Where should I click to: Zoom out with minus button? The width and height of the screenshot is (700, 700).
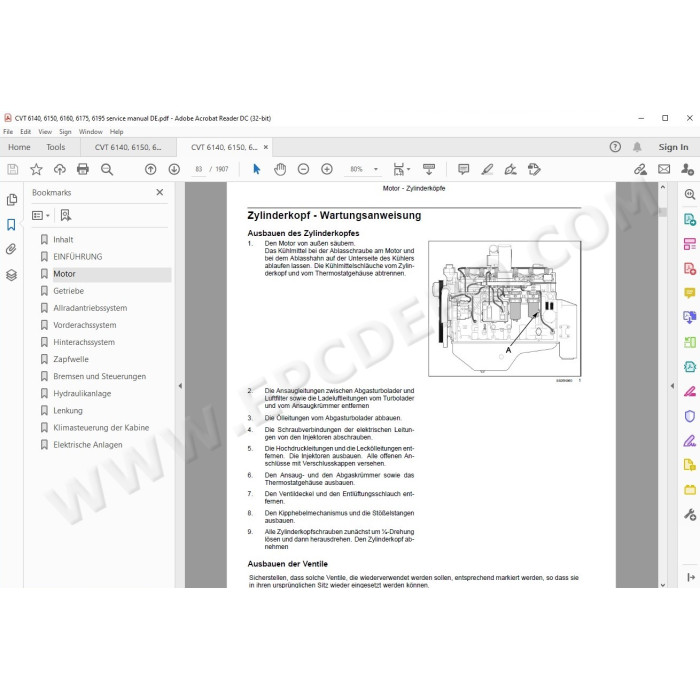[303, 169]
